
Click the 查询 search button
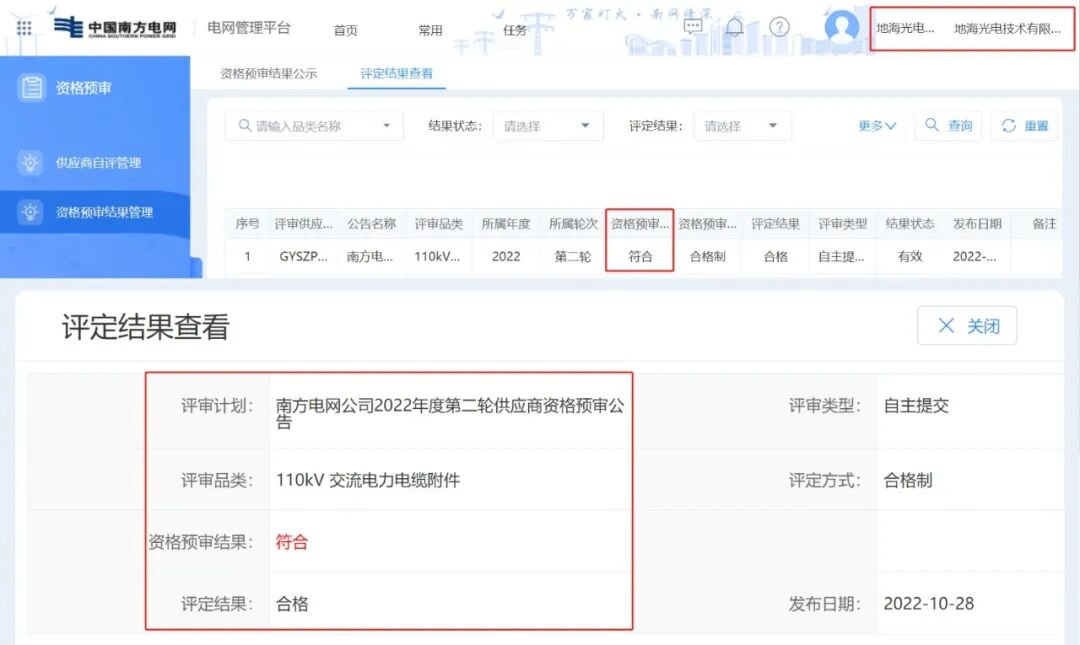point(948,125)
